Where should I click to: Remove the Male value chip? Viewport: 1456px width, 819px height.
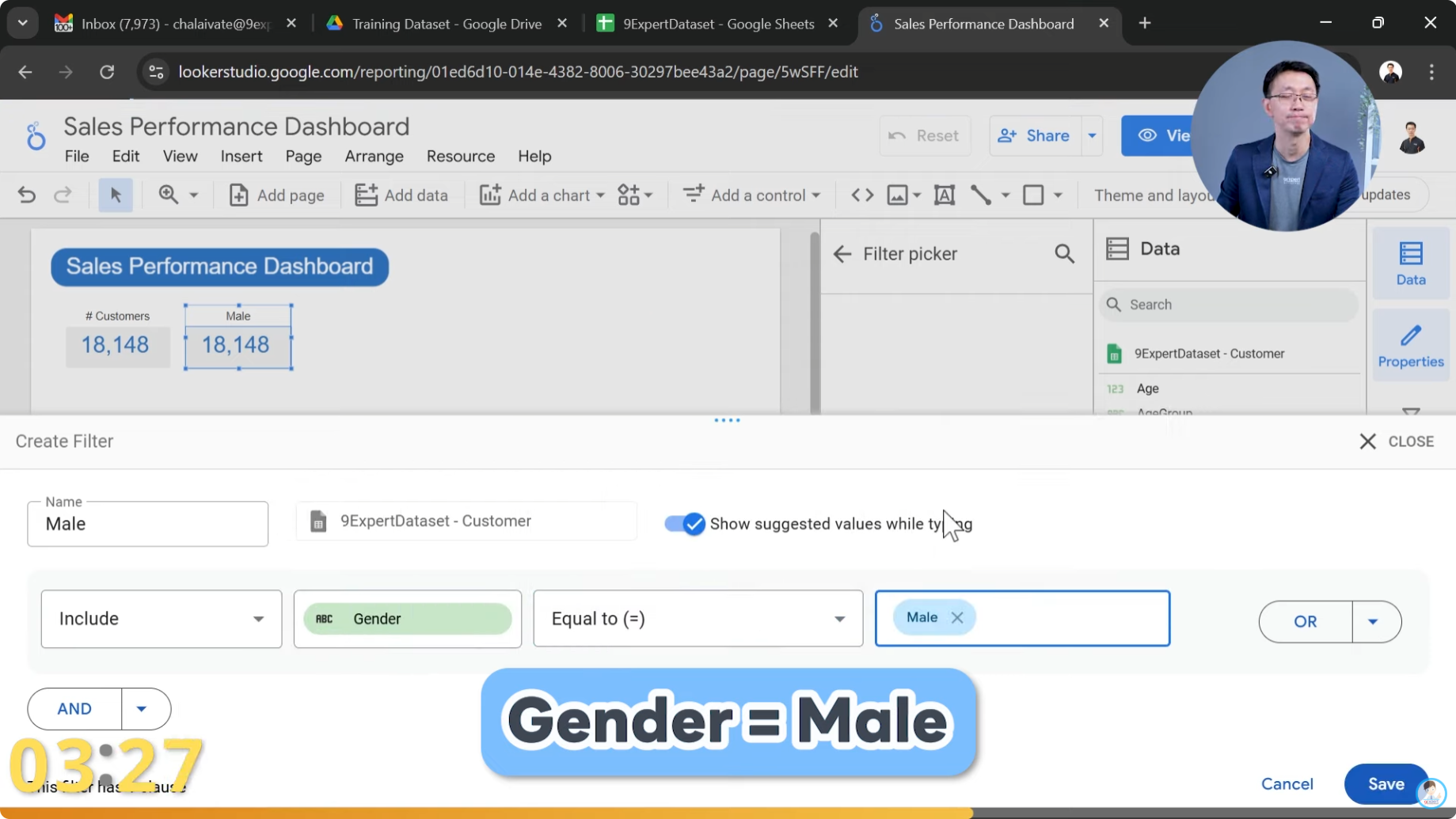click(x=957, y=617)
